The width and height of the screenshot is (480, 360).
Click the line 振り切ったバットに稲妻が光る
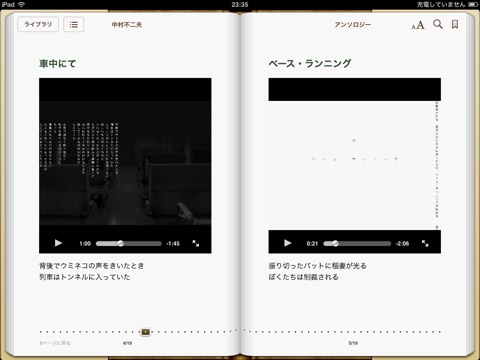pyautogui.click(x=318, y=266)
